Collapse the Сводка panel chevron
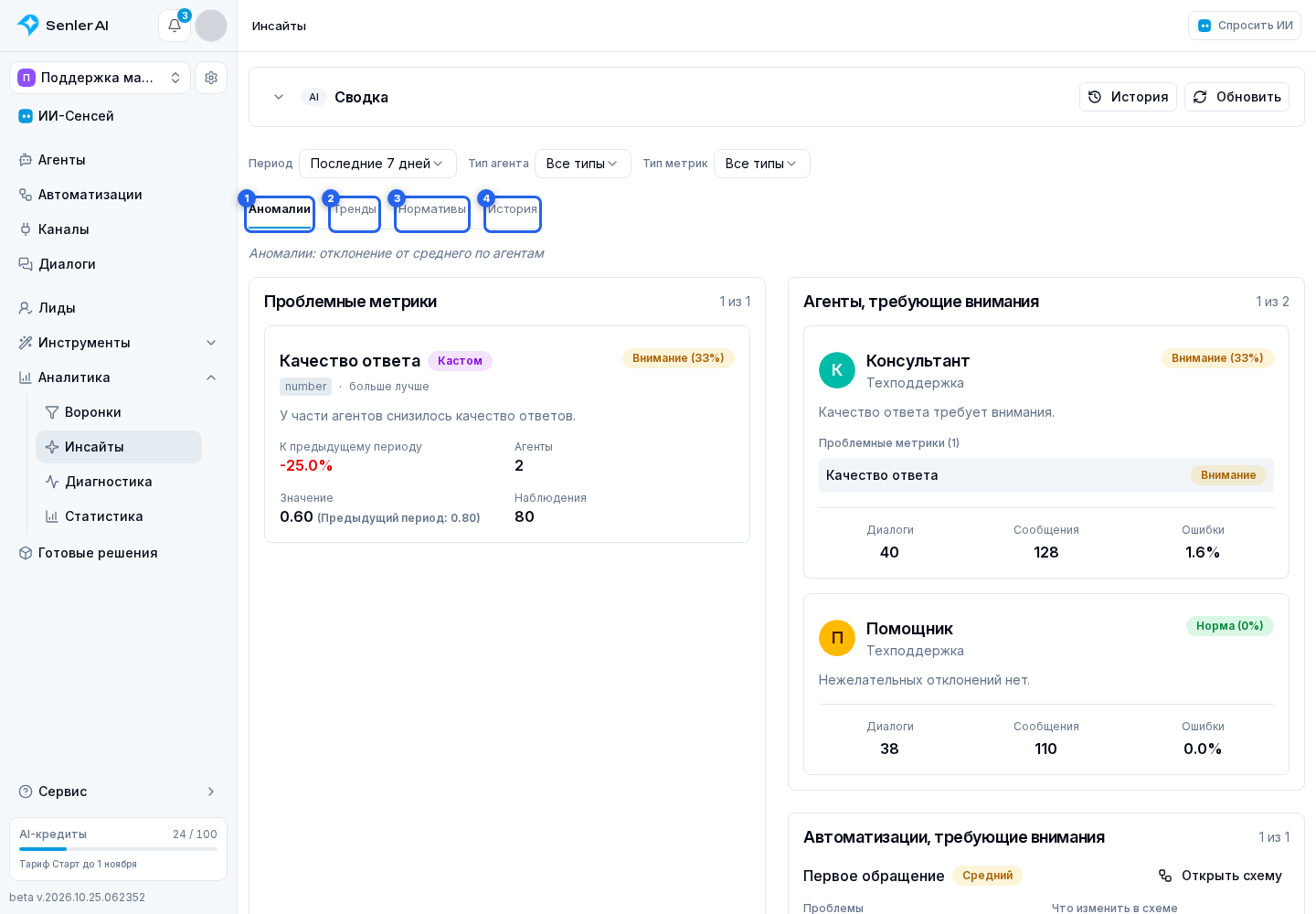Image resolution: width=1316 pixels, height=914 pixels. 279,97
